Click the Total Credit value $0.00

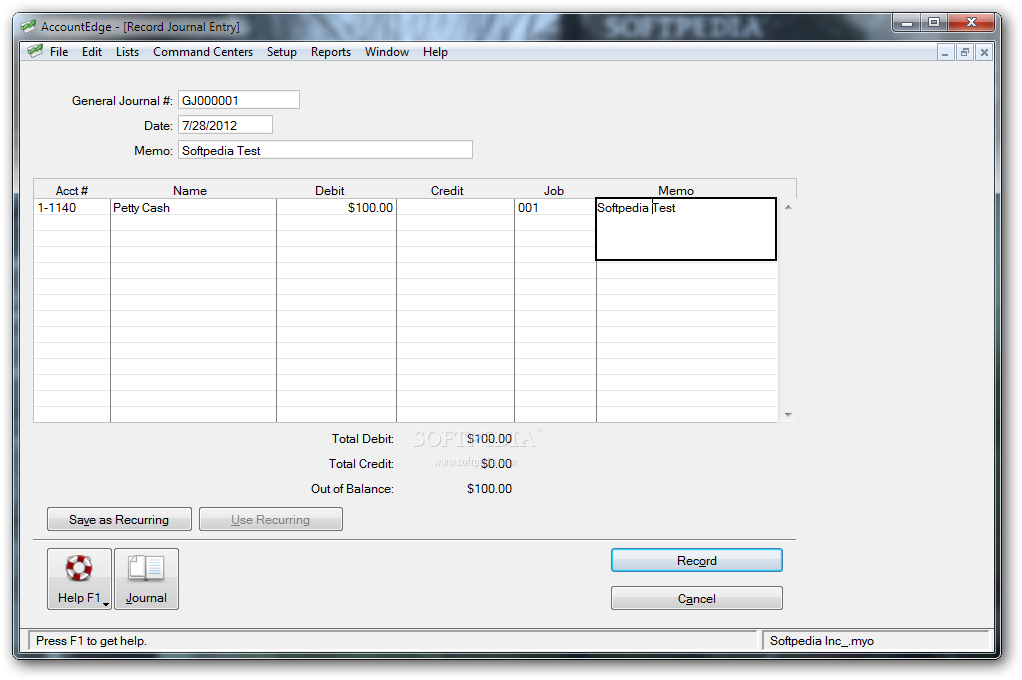(x=496, y=464)
